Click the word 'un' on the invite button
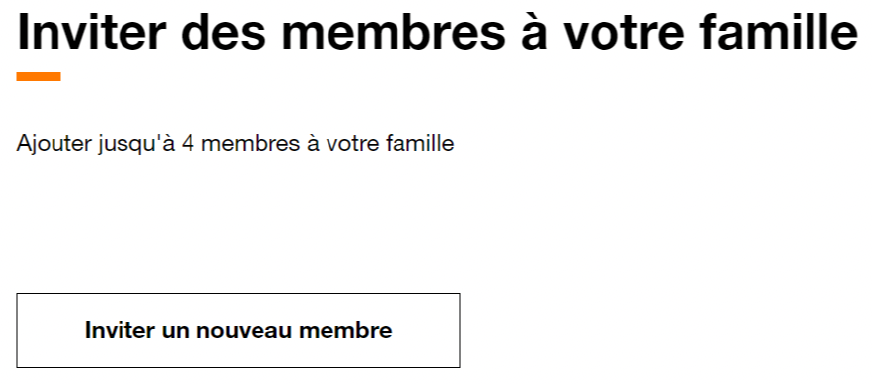872x384 pixels. (x=175, y=332)
